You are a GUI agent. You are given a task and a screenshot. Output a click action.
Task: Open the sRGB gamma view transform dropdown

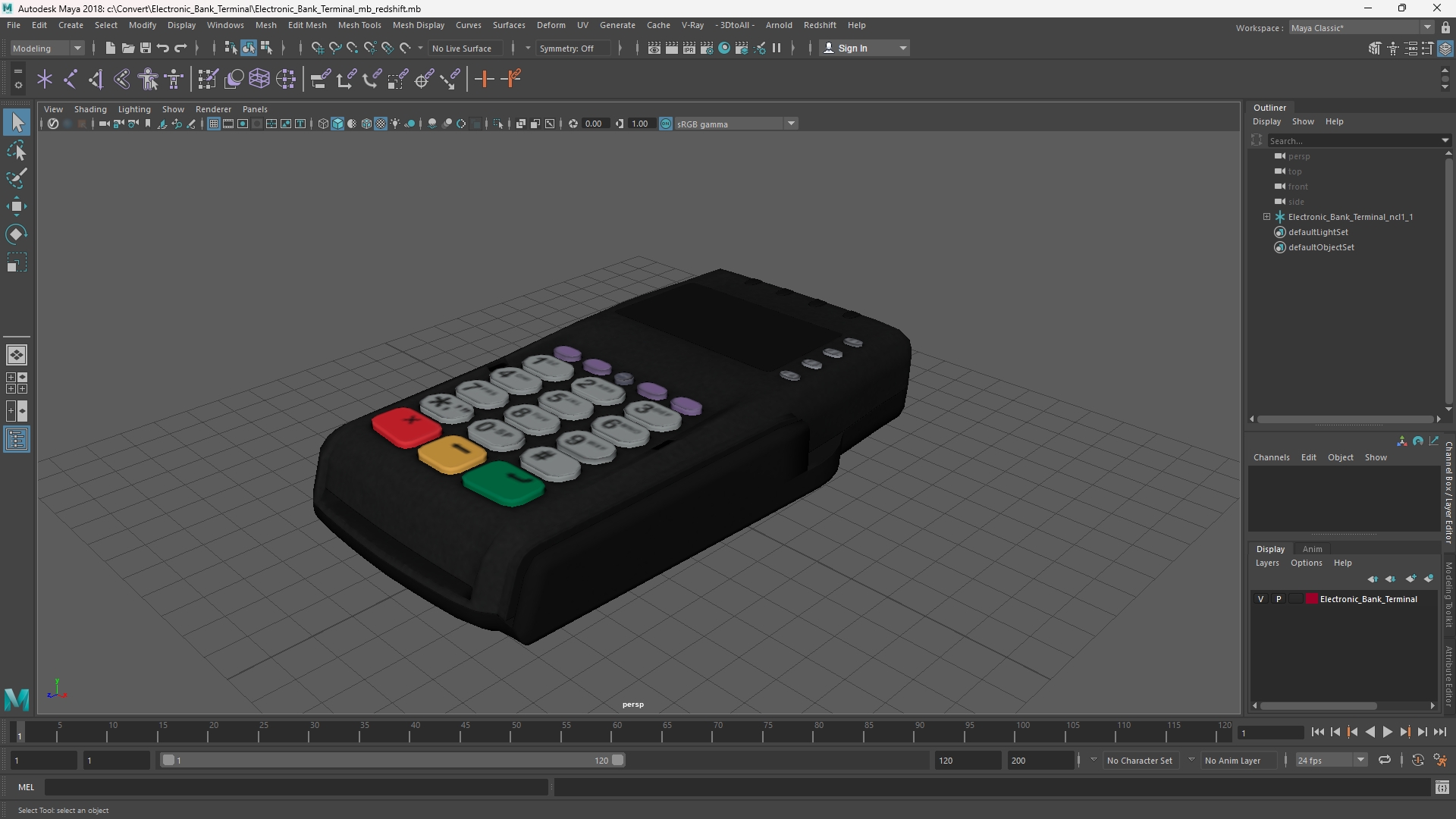[736, 124]
